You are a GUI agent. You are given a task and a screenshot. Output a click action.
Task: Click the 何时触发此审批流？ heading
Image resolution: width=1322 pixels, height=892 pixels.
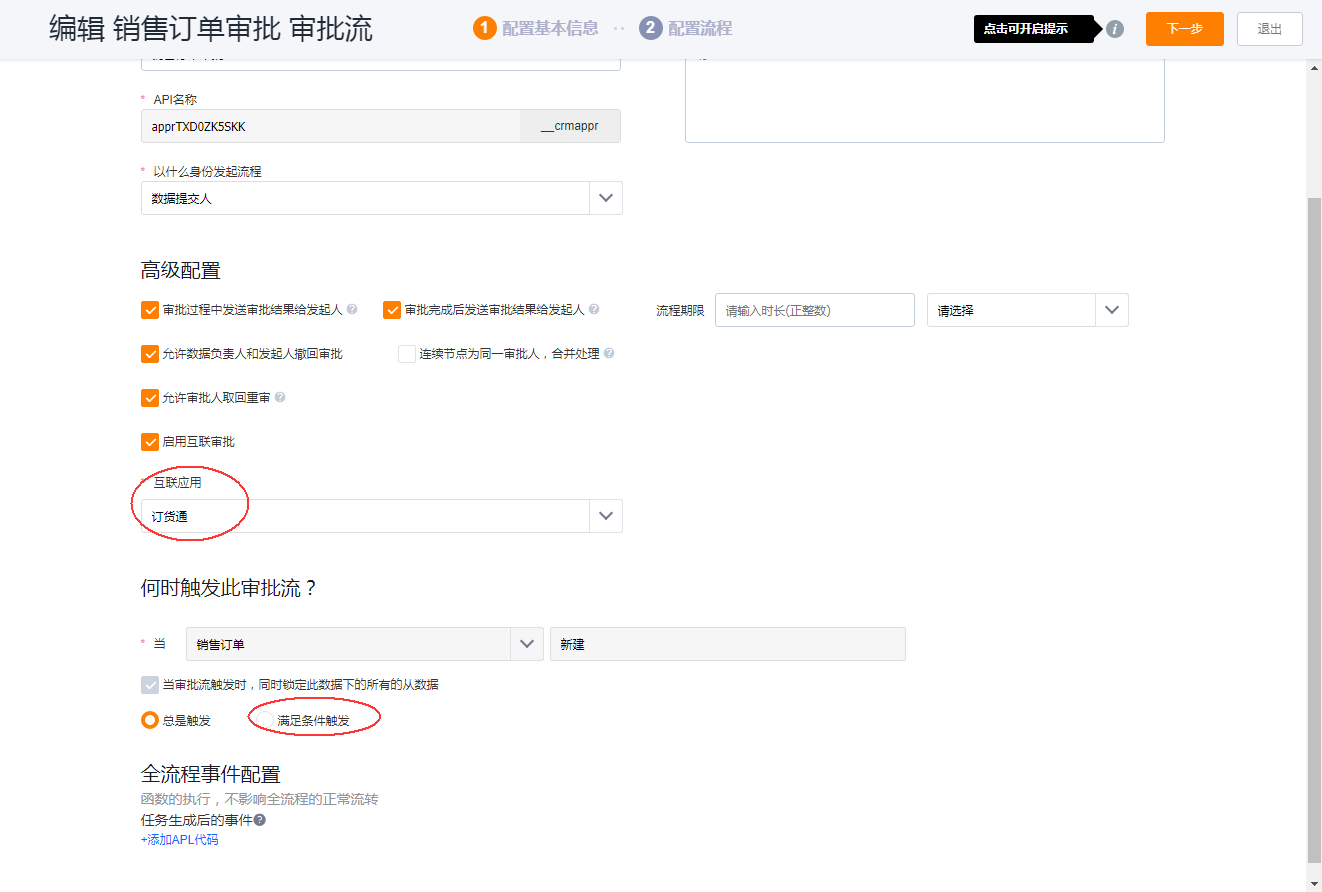tap(229, 588)
